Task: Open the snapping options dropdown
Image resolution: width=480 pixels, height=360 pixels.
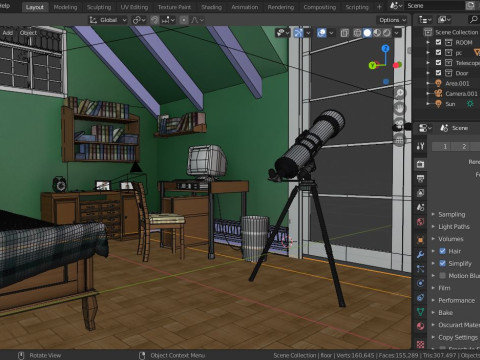Action: [x=168, y=20]
